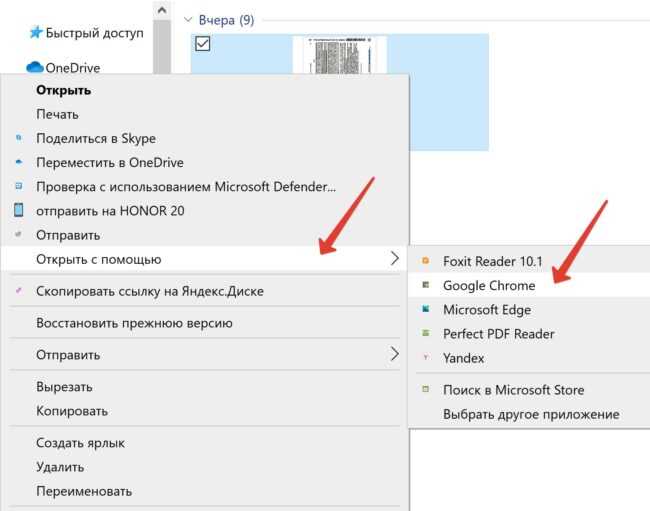The image size is (650, 511).
Task: Choose "Переименовать" from the context menu
Action: [84, 491]
